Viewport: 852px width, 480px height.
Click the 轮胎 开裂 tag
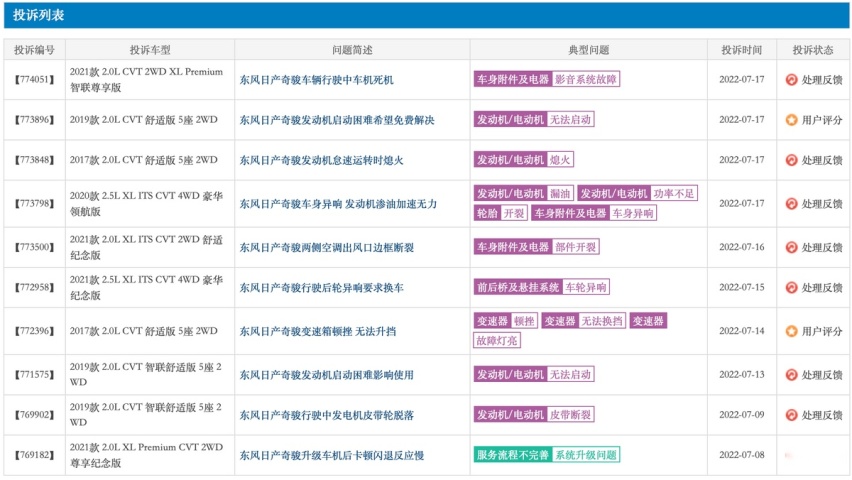[500, 213]
